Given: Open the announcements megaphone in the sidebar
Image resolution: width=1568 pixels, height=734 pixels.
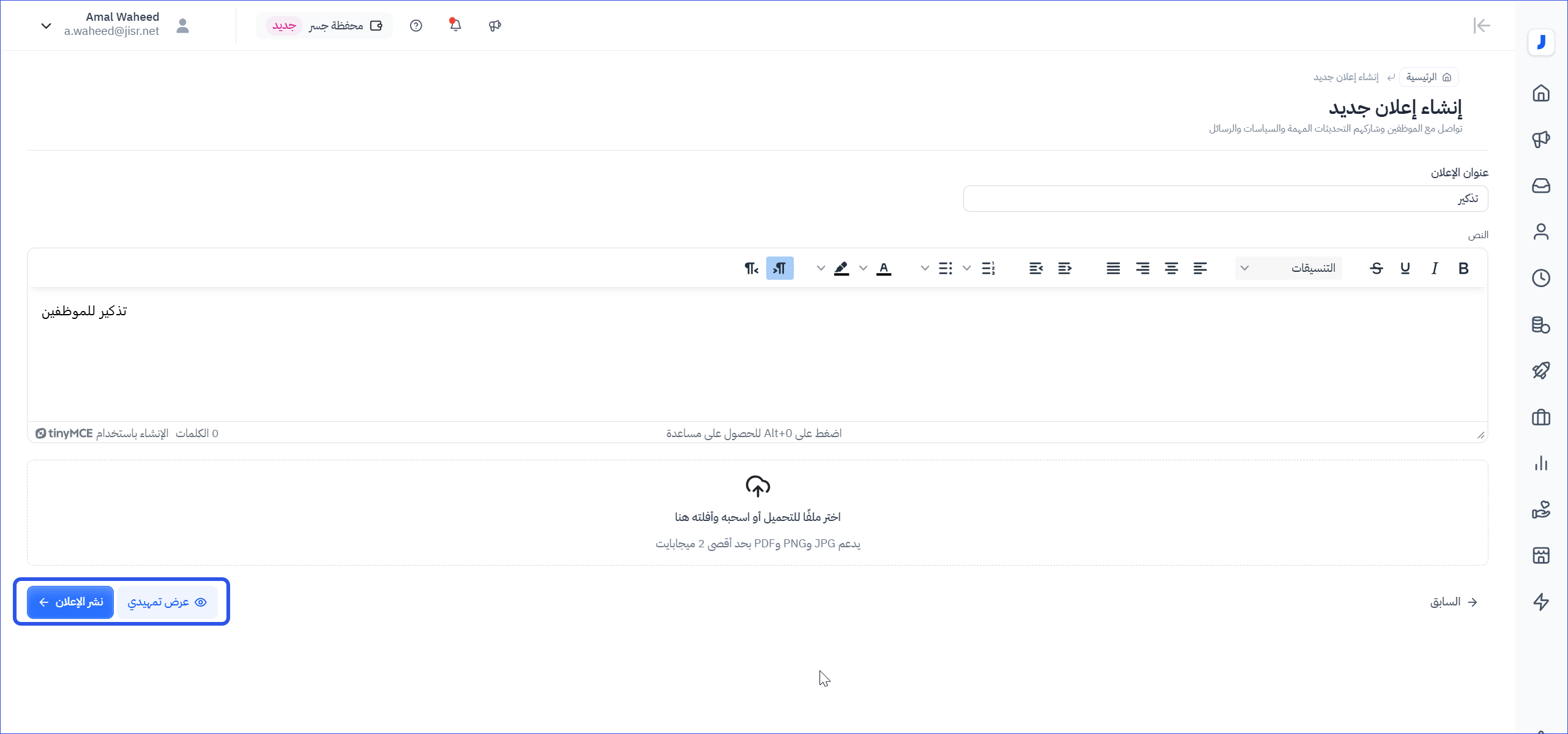Looking at the screenshot, I should click(x=1540, y=139).
